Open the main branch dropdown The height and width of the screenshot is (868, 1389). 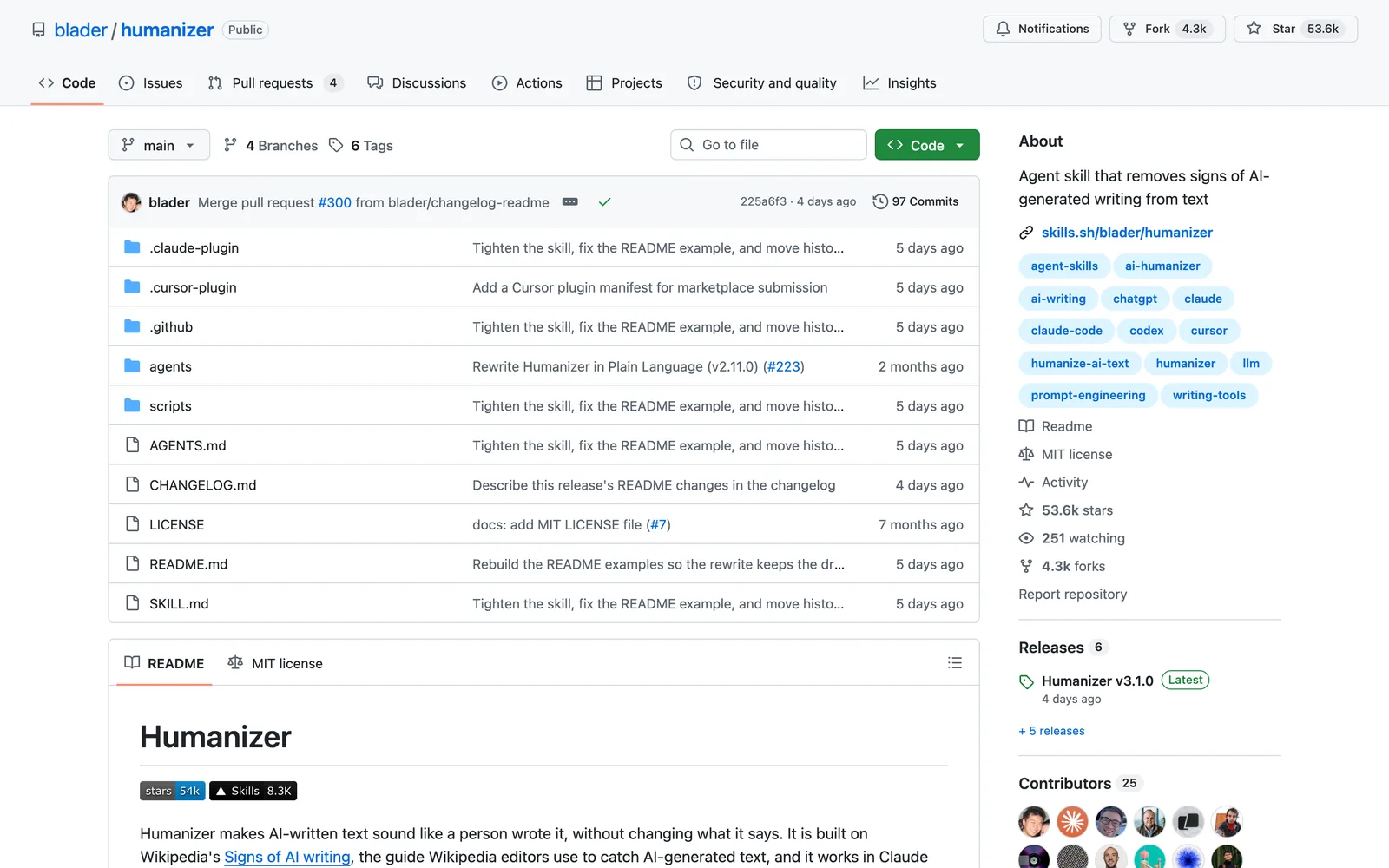point(159,145)
